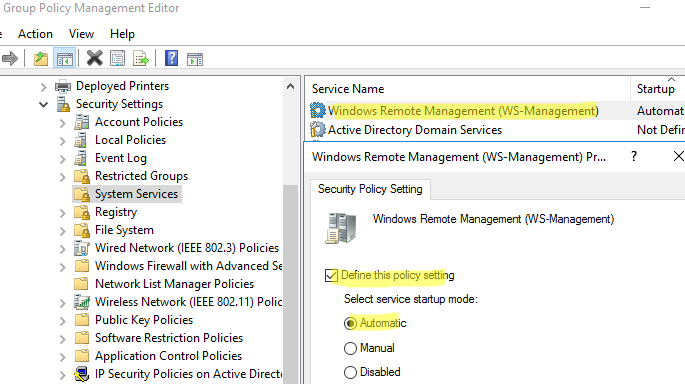Expand the Local Policies node
This screenshot has width=685, height=384.
click(62, 141)
